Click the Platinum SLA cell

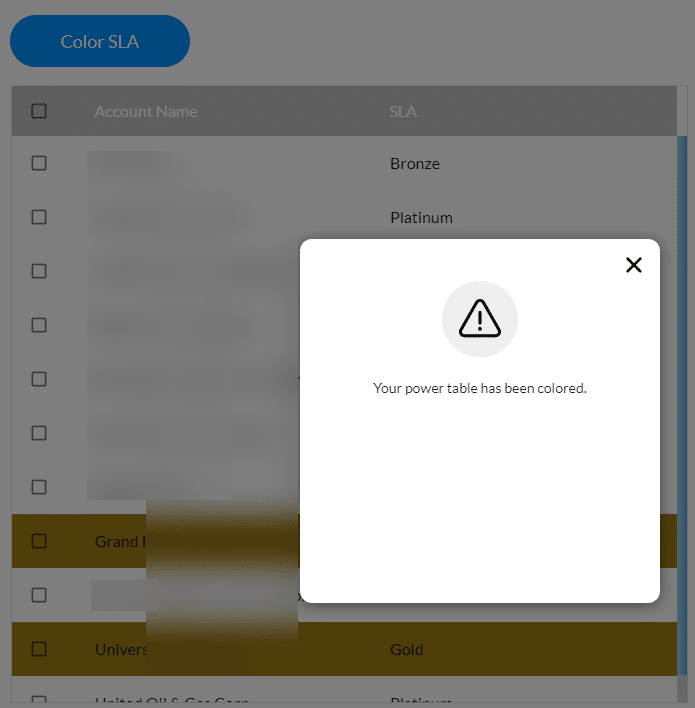pyautogui.click(x=421, y=218)
